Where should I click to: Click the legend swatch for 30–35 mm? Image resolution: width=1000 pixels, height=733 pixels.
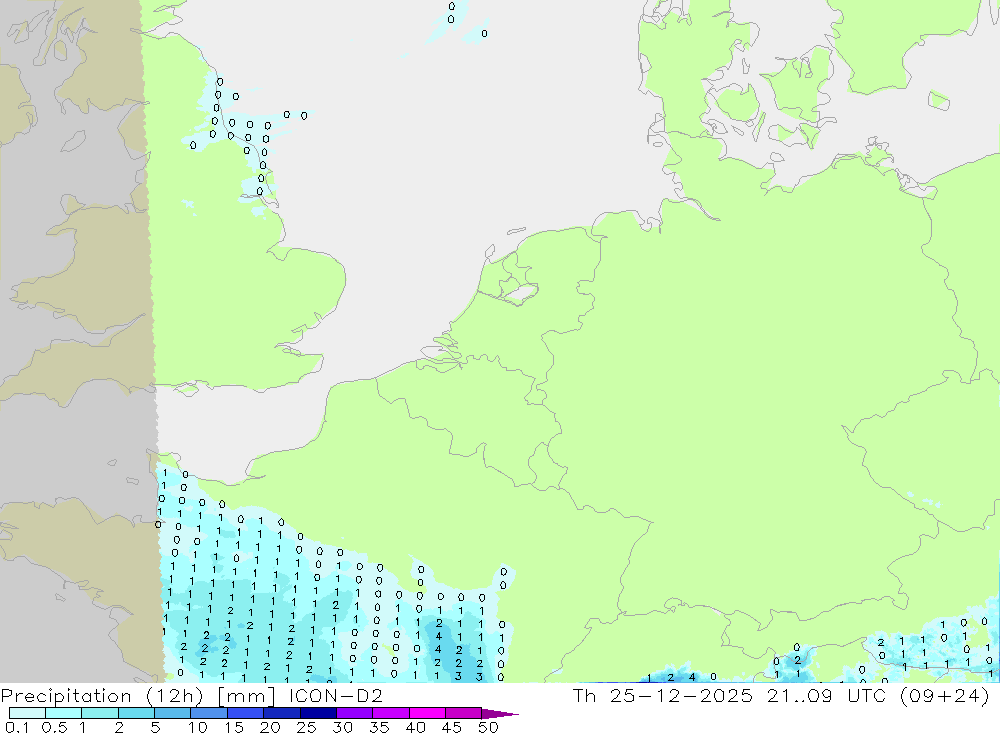355,713
